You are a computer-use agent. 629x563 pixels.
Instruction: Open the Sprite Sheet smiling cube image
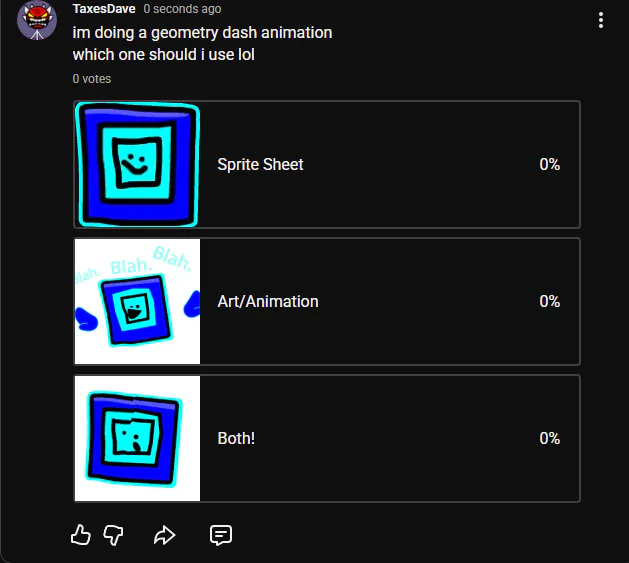(137, 165)
